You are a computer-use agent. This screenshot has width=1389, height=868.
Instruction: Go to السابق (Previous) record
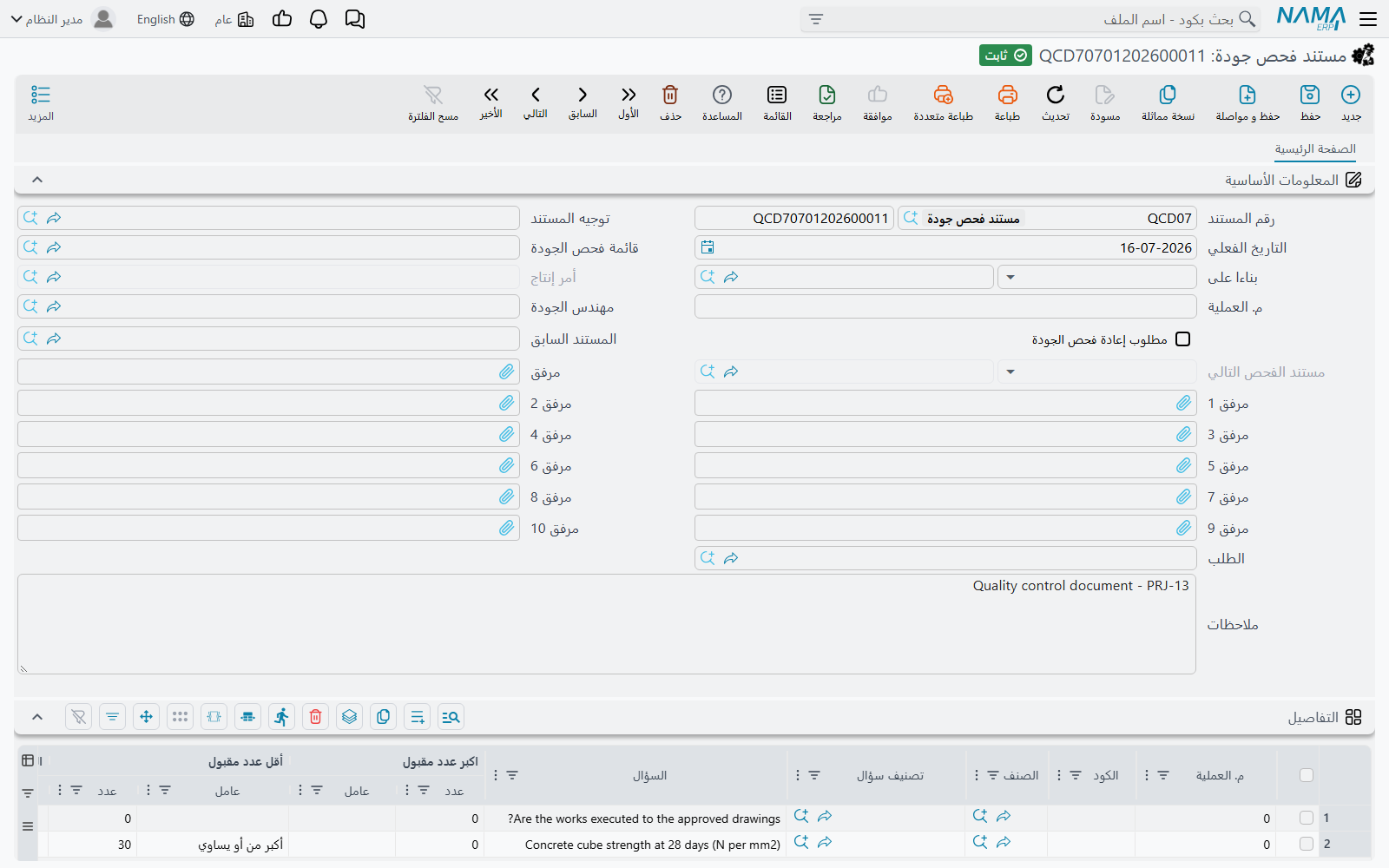tap(583, 95)
